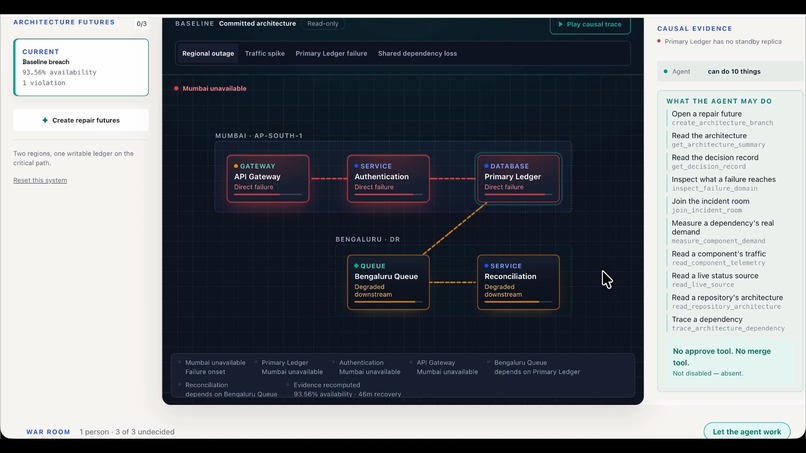Click the Reset this system link
This screenshot has height=453, width=806.
click(x=40, y=180)
